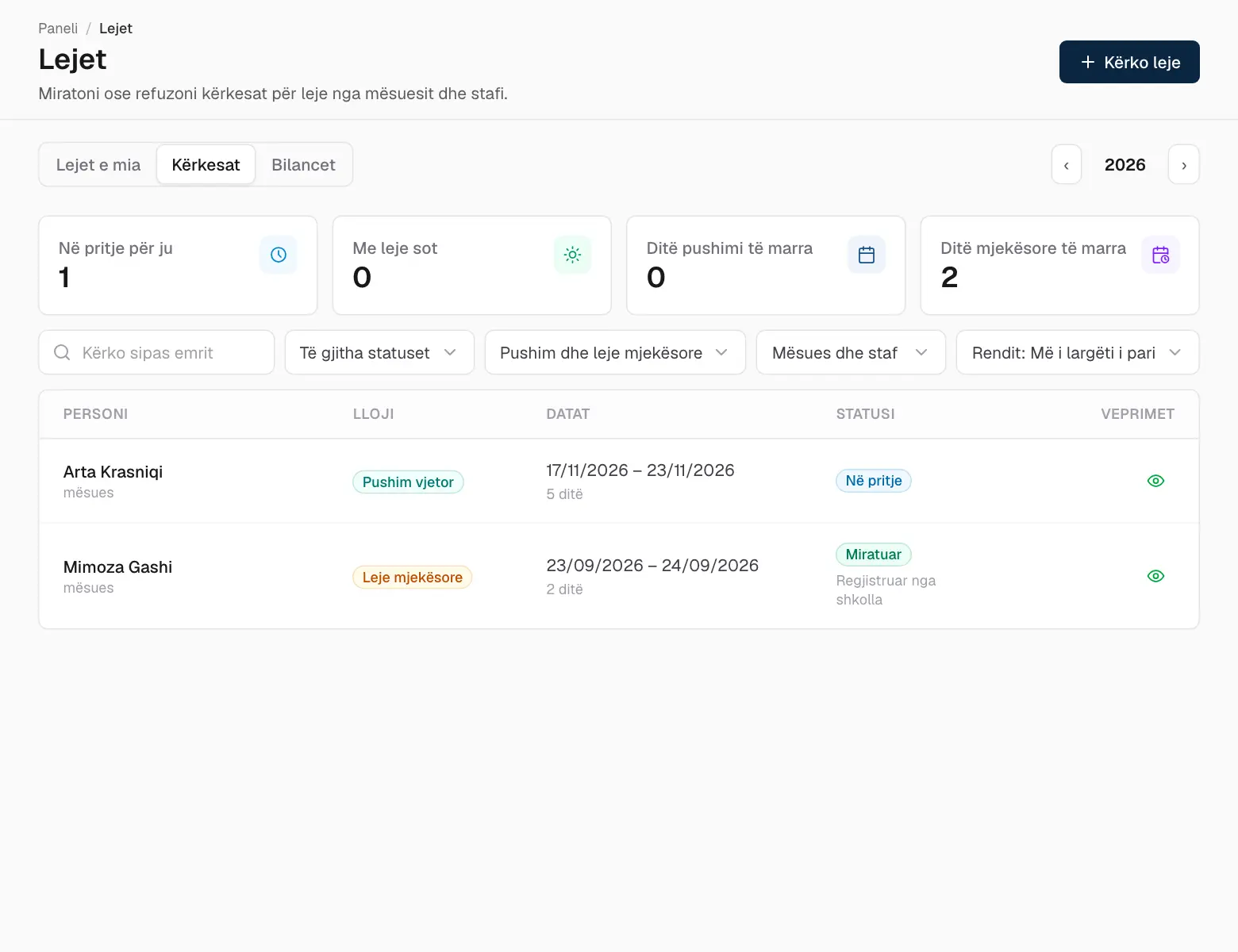Viewport: 1238px width, 952px height.
Task: Expand the Mësues dhe staf filter
Action: (x=851, y=352)
